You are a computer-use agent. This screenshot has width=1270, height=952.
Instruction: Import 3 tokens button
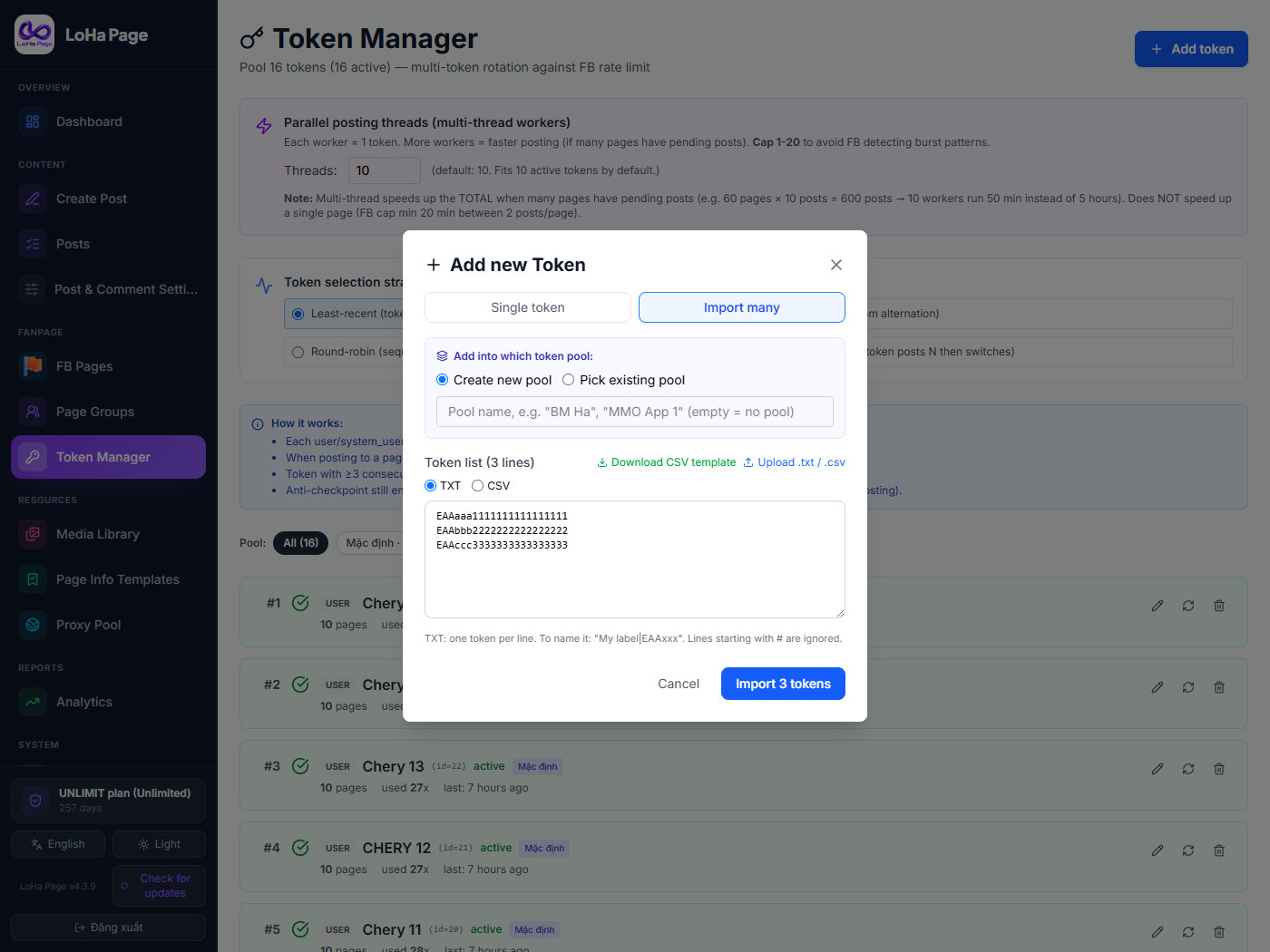click(783, 684)
